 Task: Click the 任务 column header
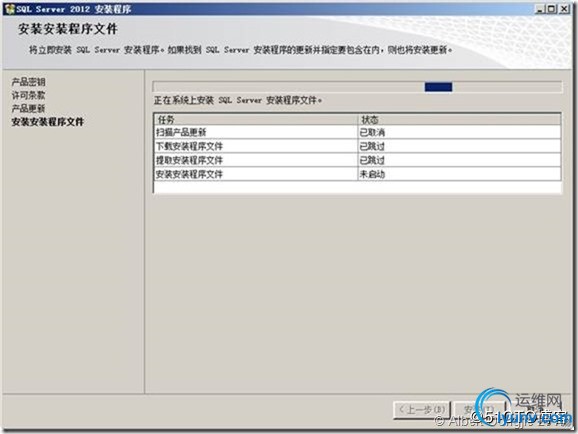click(256, 119)
